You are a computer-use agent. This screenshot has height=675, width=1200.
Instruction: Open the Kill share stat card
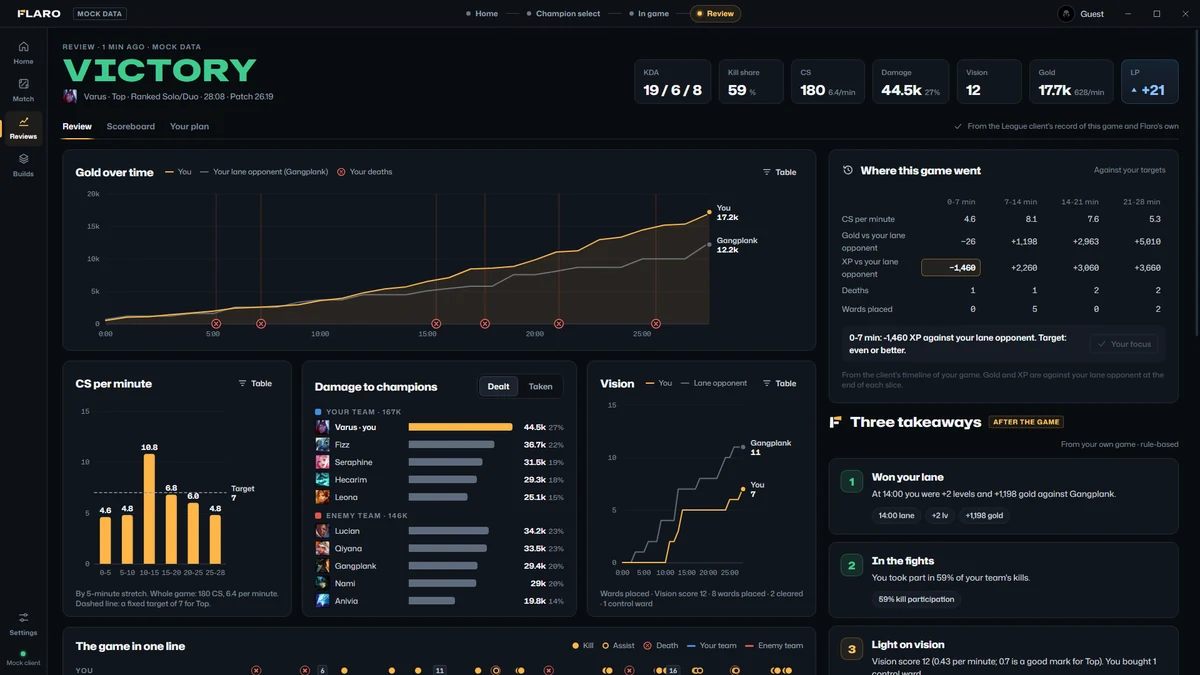751,82
